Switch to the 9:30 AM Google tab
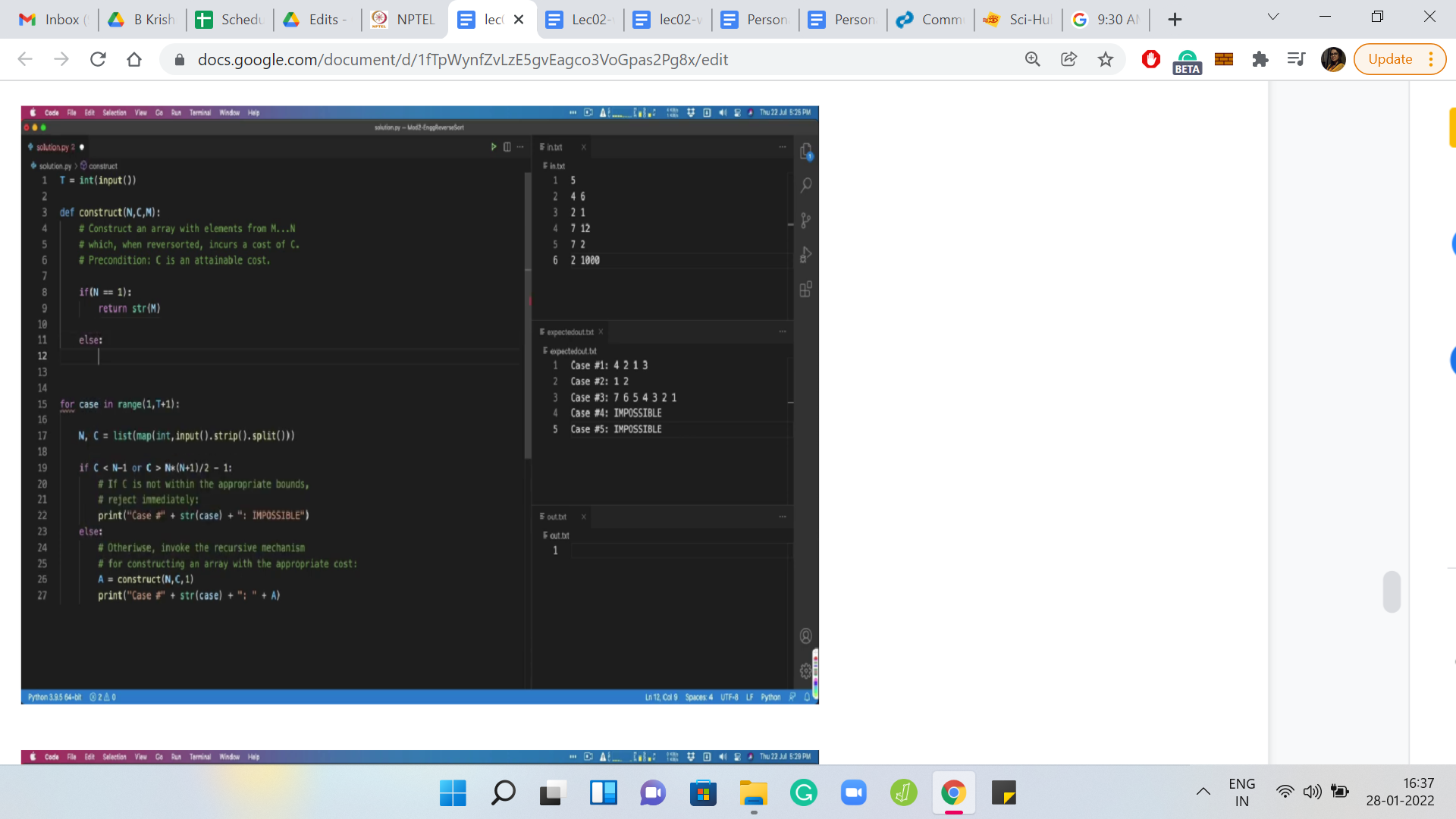This screenshot has height=819, width=1456. [1105, 20]
